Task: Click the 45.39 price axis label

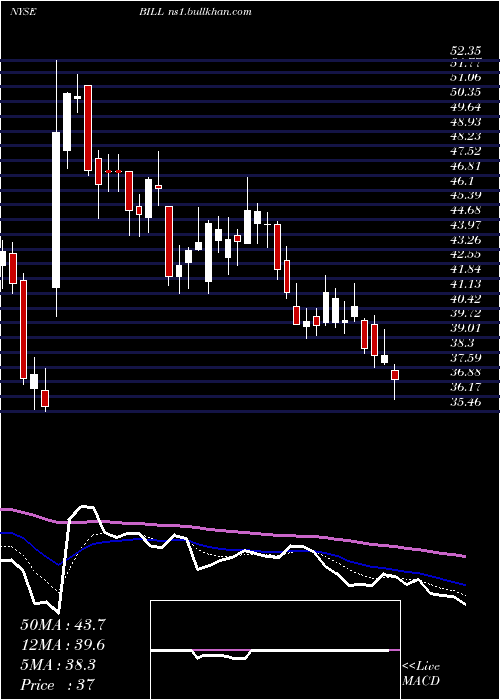Action: (x=466, y=196)
